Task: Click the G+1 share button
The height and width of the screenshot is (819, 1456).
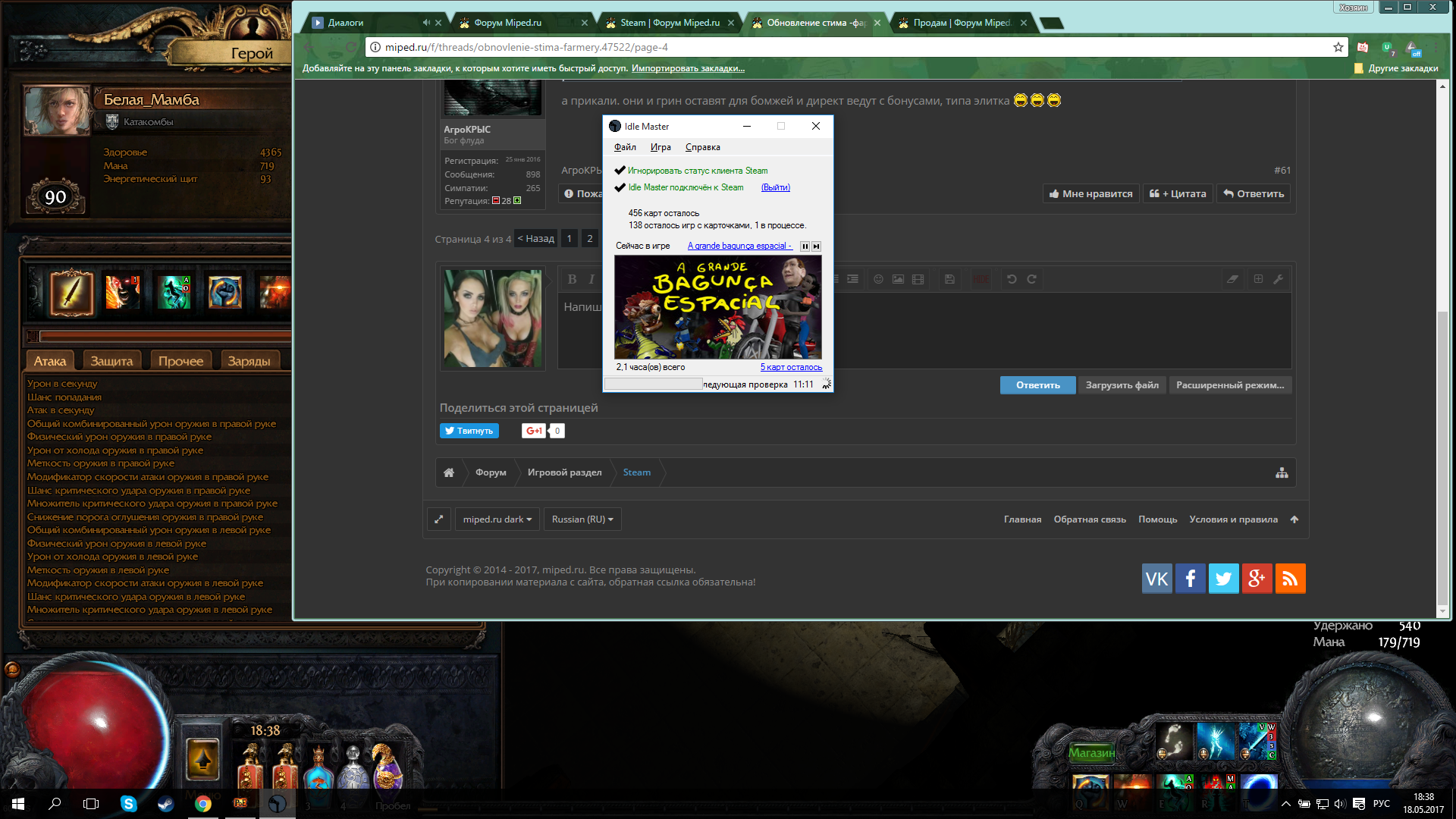Action: coord(534,431)
